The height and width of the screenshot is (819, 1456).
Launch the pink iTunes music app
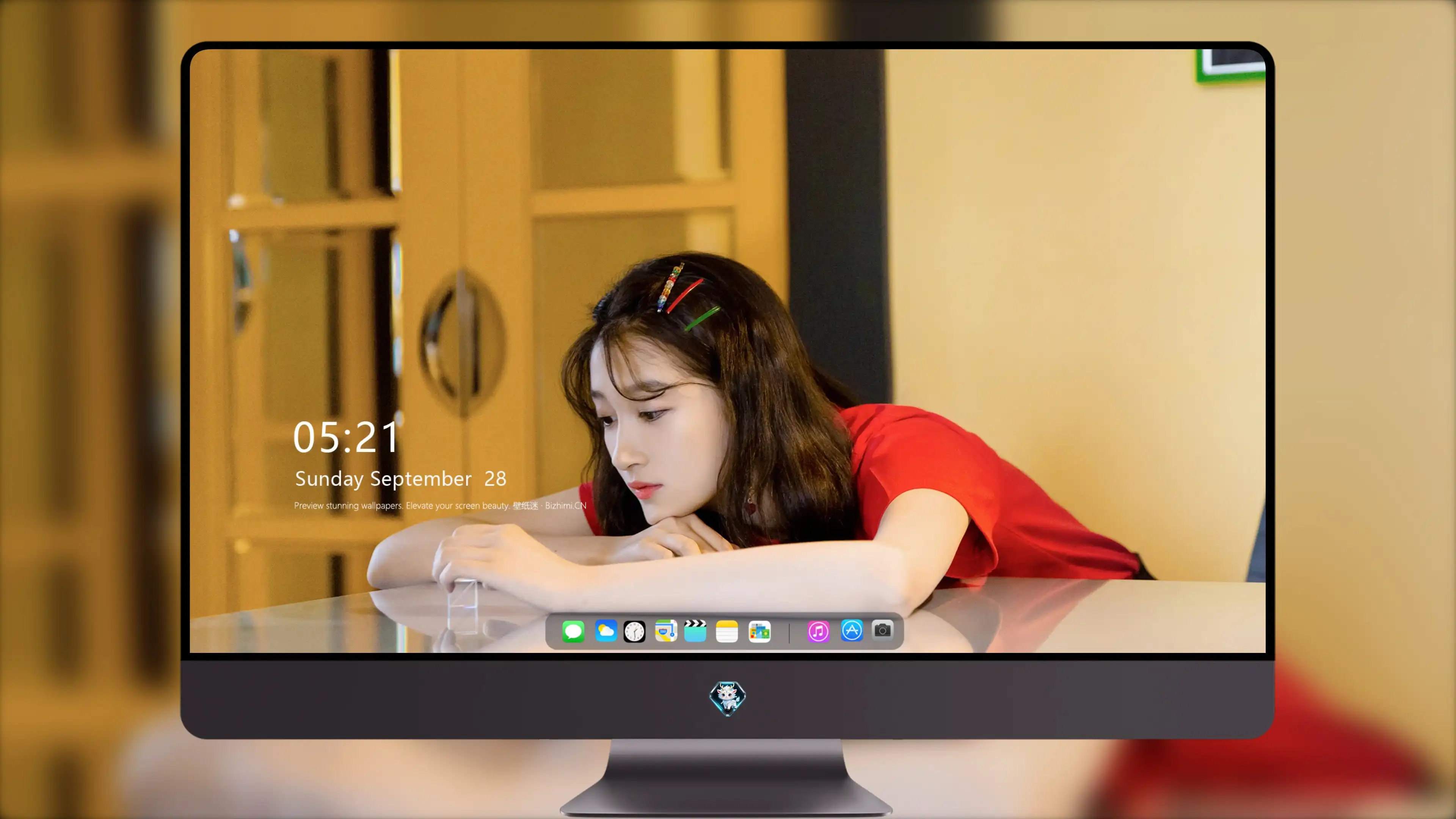tap(819, 631)
